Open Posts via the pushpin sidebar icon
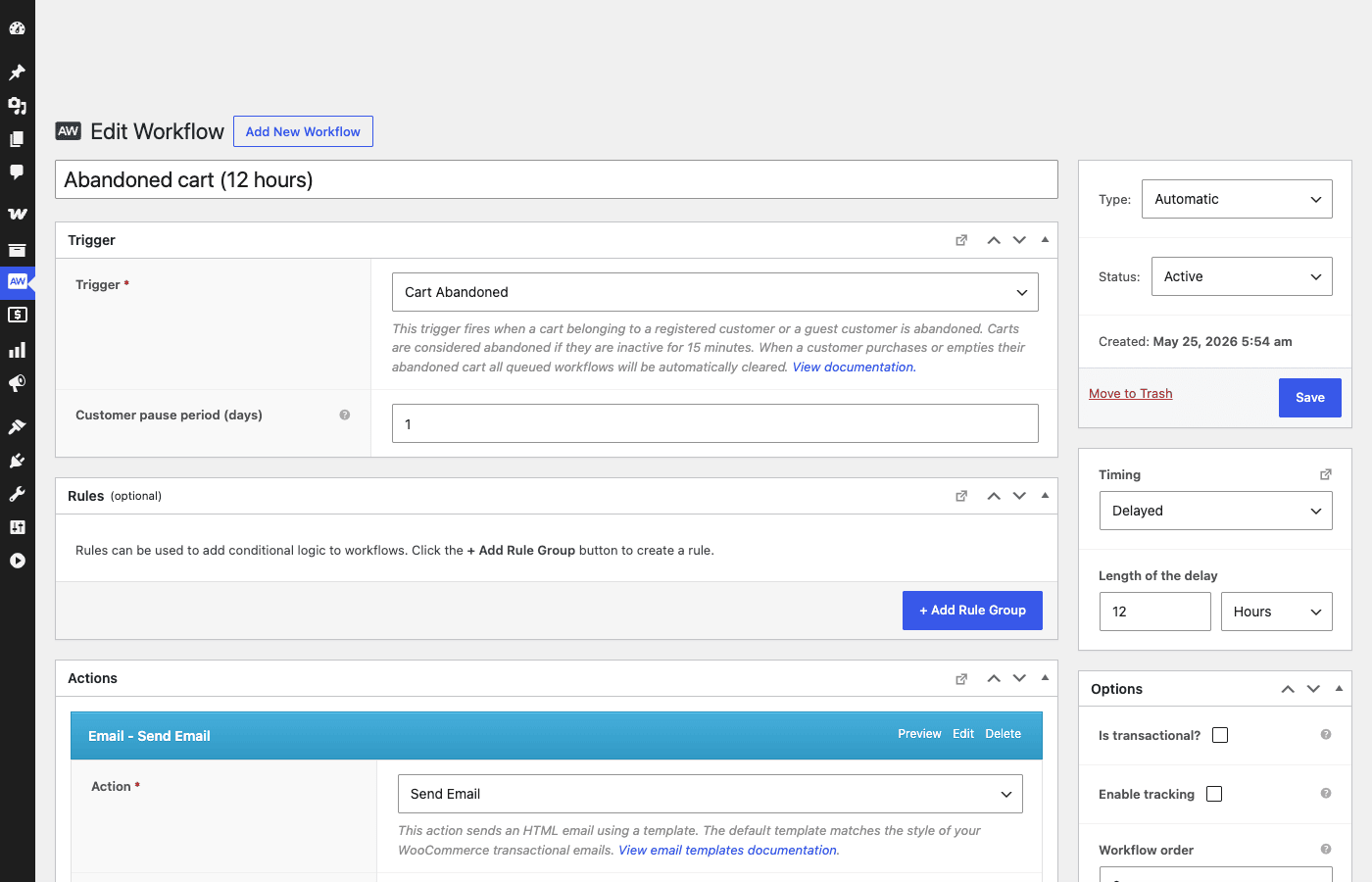This screenshot has width=1372, height=882. click(x=17, y=73)
